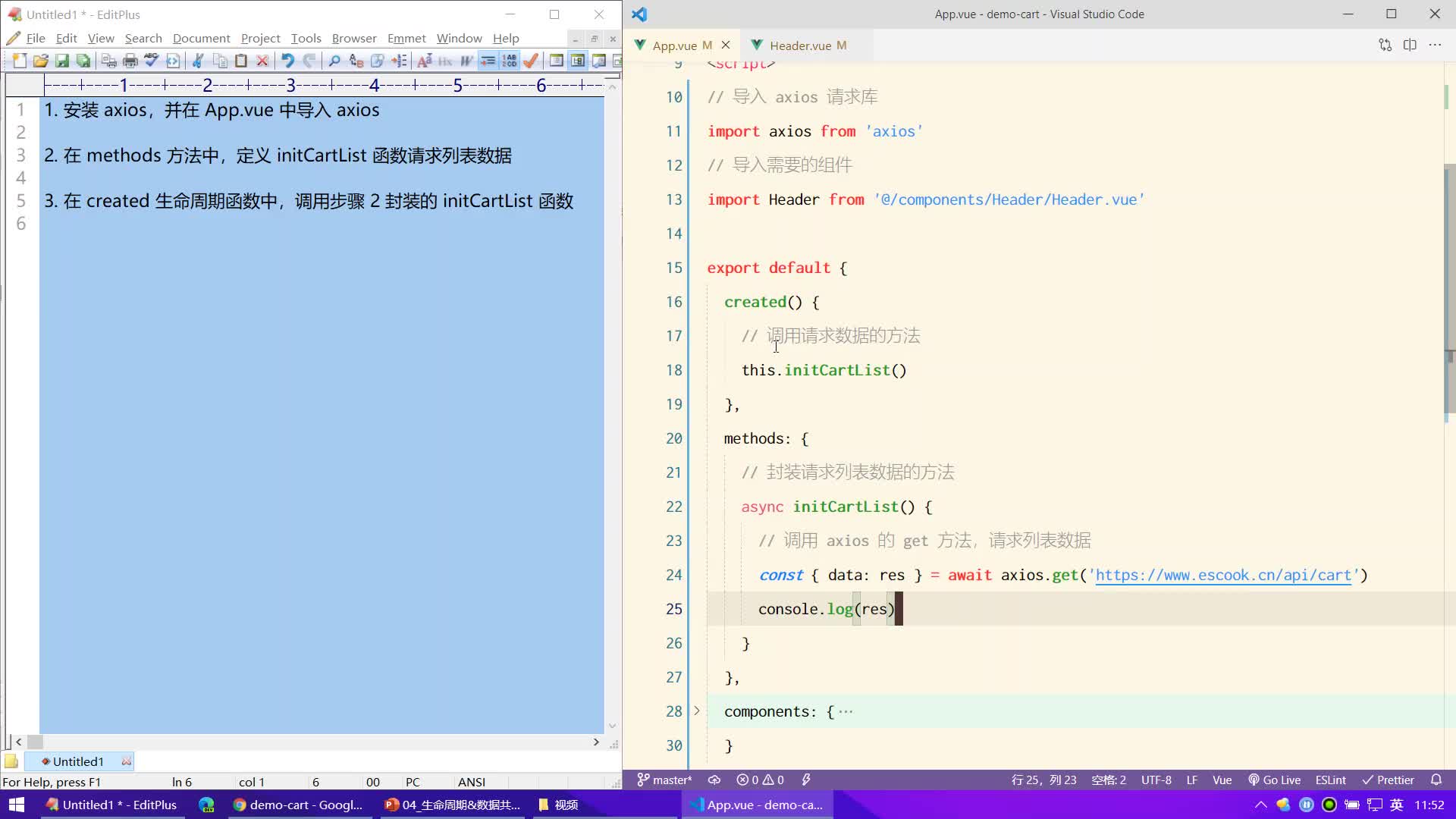Viewport: 1456px width, 819px height.
Task: Switch to Header.vue tab in VS Code
Action: tap(800, 45)
